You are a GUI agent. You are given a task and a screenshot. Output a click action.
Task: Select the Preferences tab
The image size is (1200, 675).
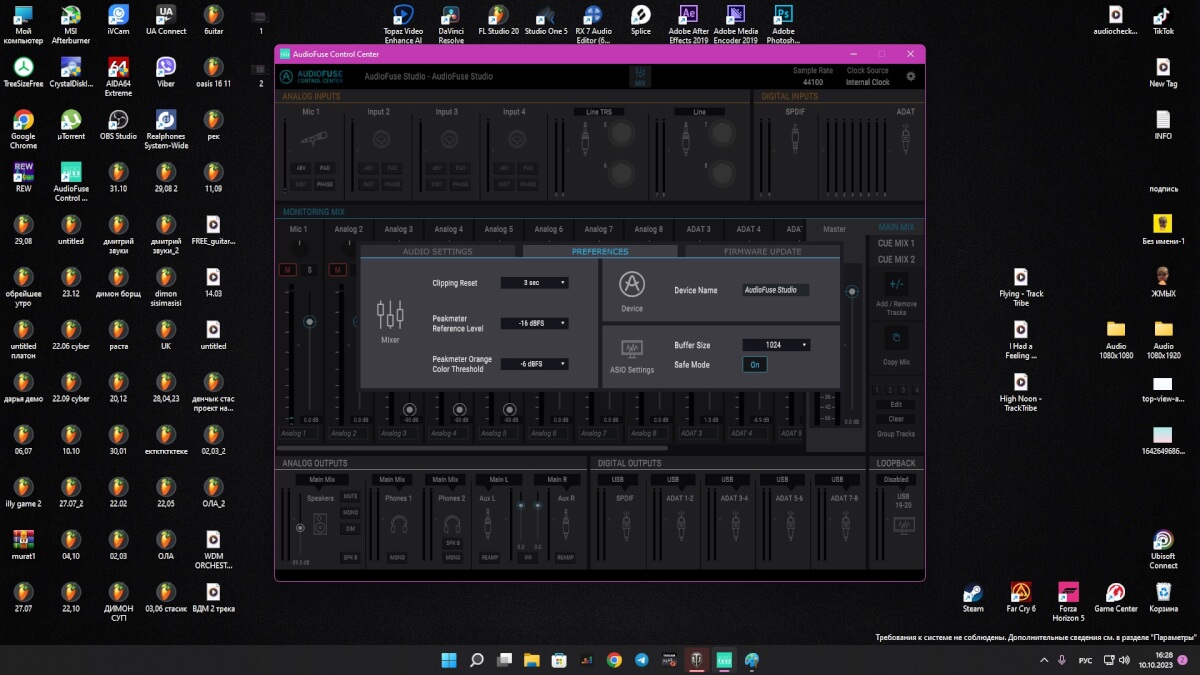click(600, 252)
